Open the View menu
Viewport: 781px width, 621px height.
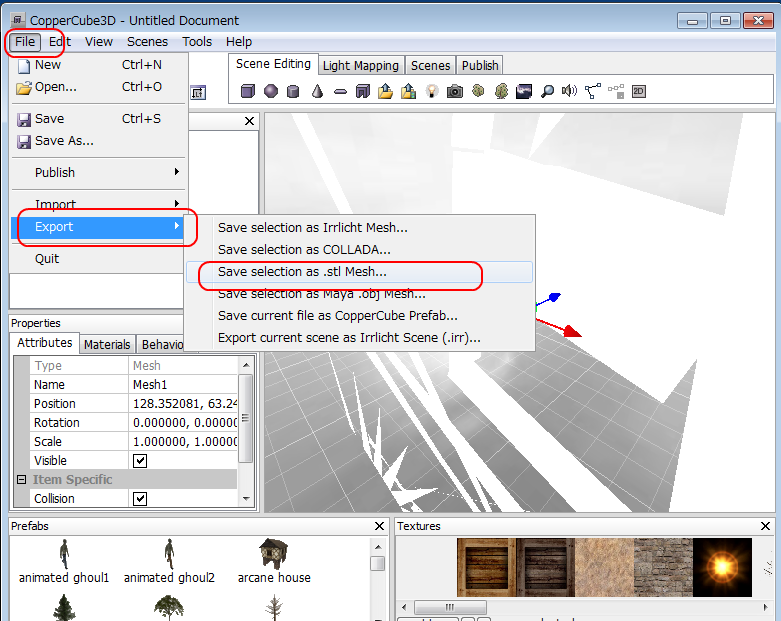point(99,42)
